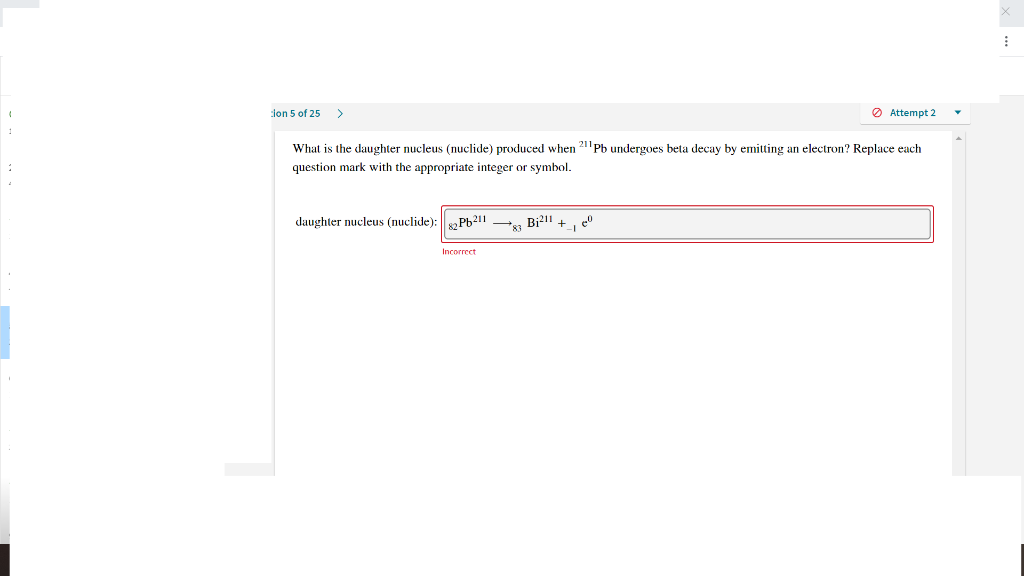Image resolution: width=1024 pixels, height=576 pixels.
Task: Click the caret next to Attempt 2
Action: coord(957,112)
